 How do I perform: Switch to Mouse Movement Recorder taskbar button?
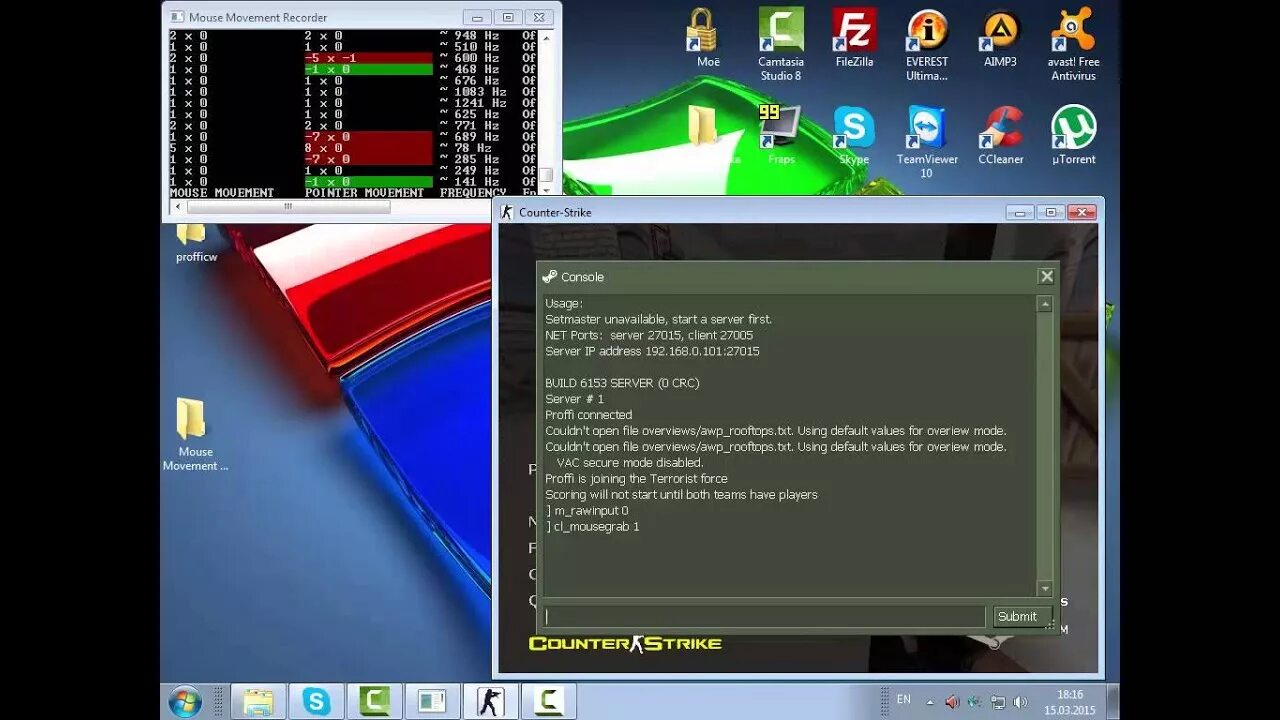(432, 701)
